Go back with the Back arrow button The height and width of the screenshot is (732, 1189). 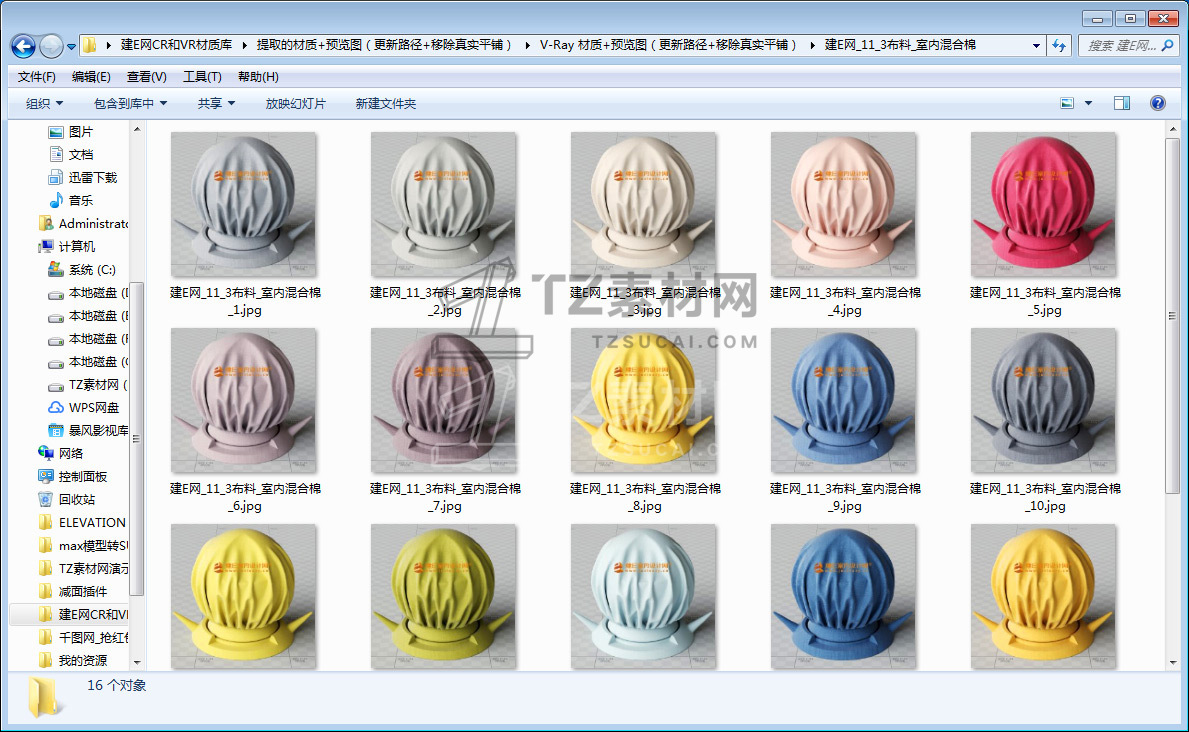[23, 46]
